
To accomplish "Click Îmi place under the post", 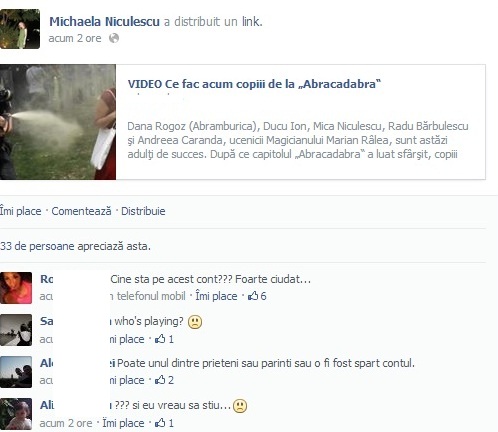I will [20, 211].
